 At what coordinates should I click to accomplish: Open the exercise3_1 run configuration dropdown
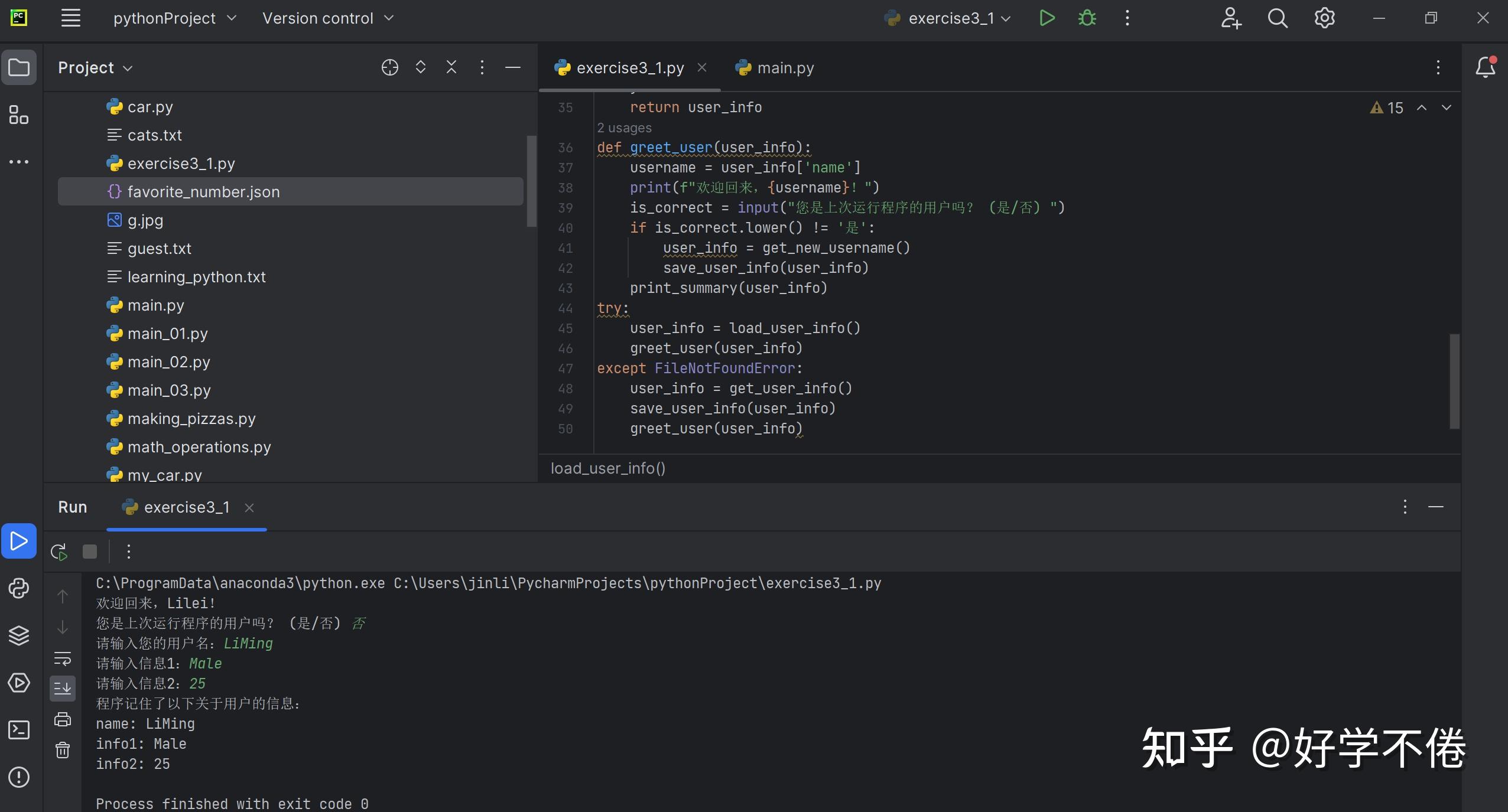click(x=946, y=18)
